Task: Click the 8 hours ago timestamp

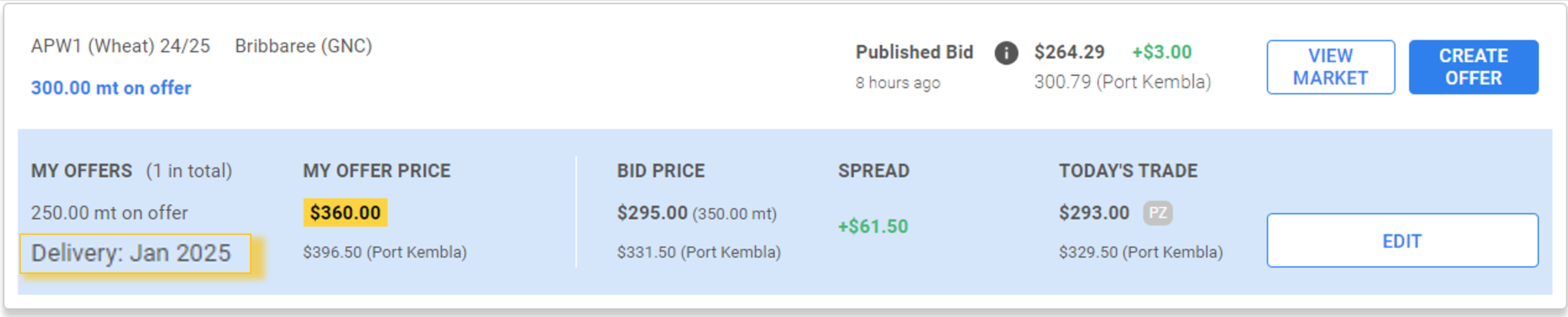Action: tap(897, 82)
